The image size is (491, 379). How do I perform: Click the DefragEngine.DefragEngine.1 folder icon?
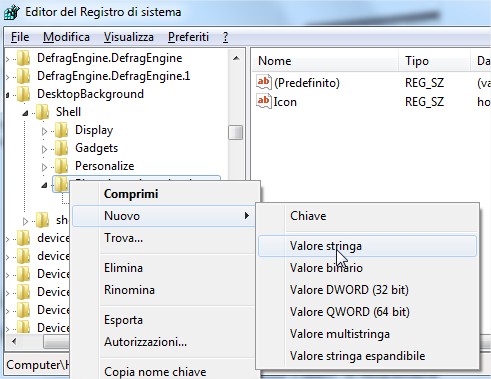coord(24,76)
